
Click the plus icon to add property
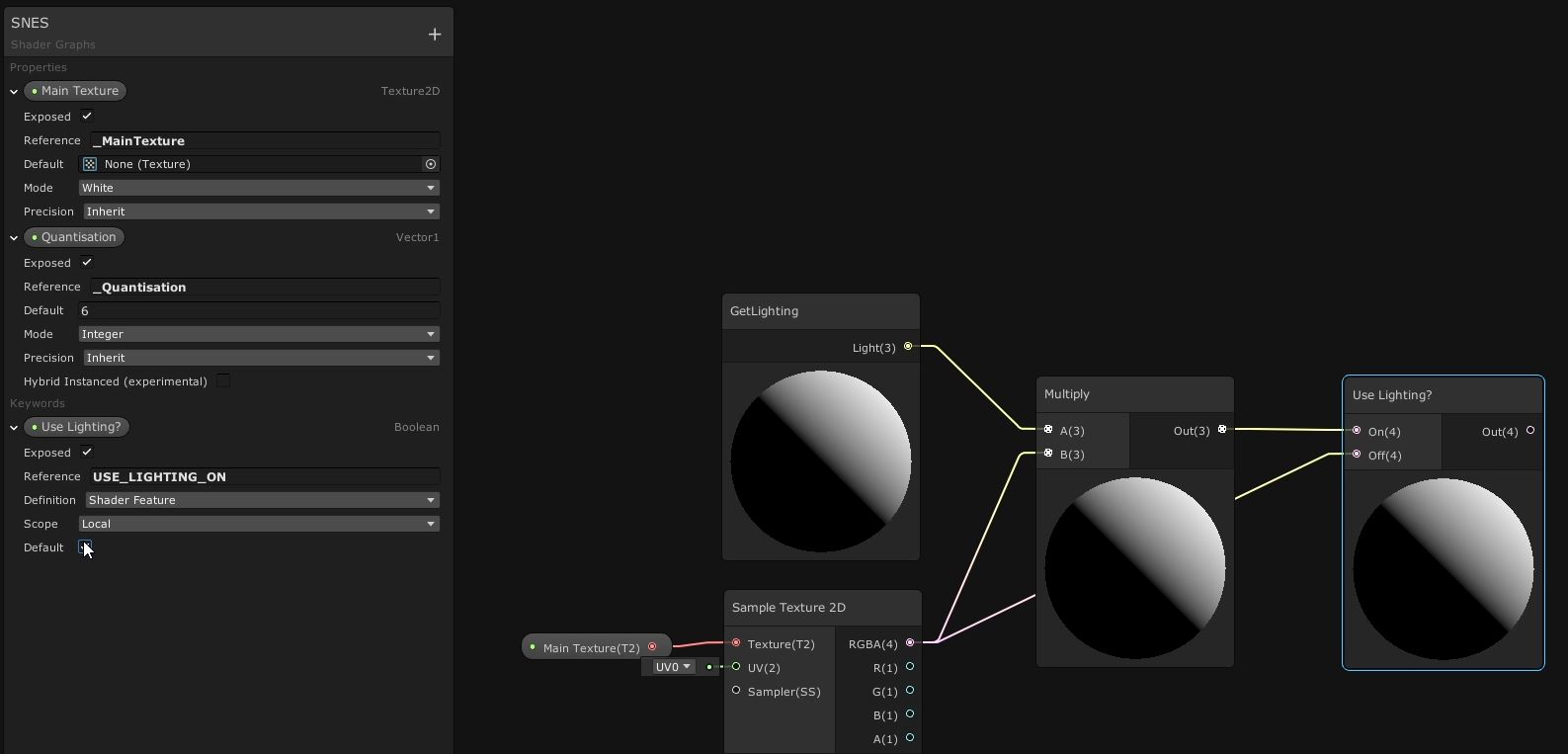point(435,35)
